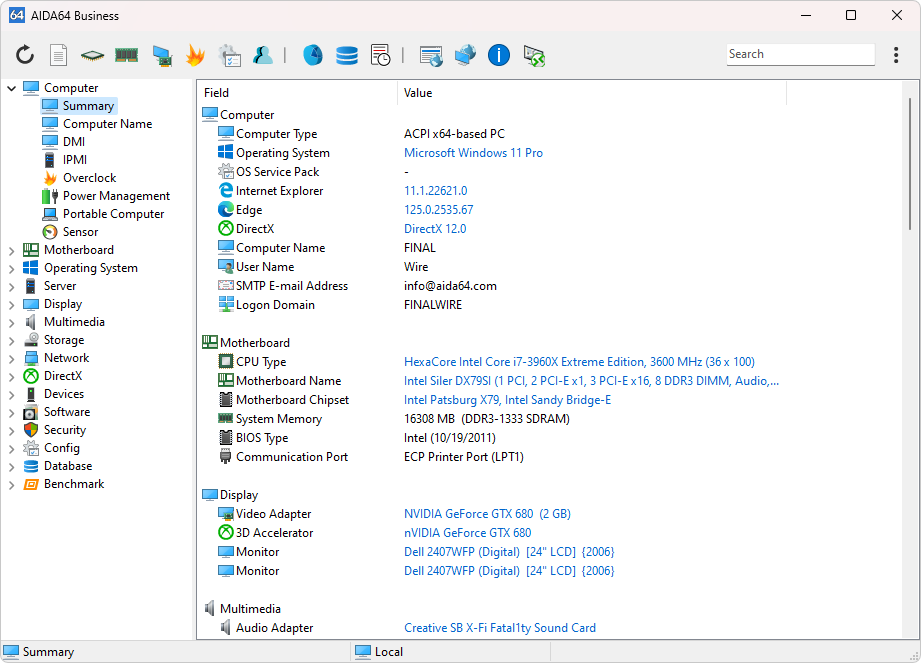Click in the Search input field
The image size is (921, 663).
click(x=799, y=55)
